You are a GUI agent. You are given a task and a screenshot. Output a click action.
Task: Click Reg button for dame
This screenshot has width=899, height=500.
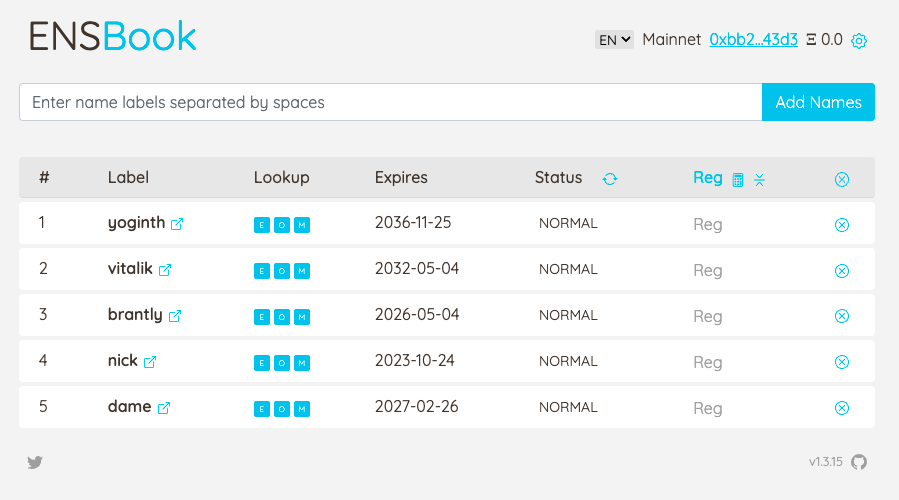click(708, 408)
